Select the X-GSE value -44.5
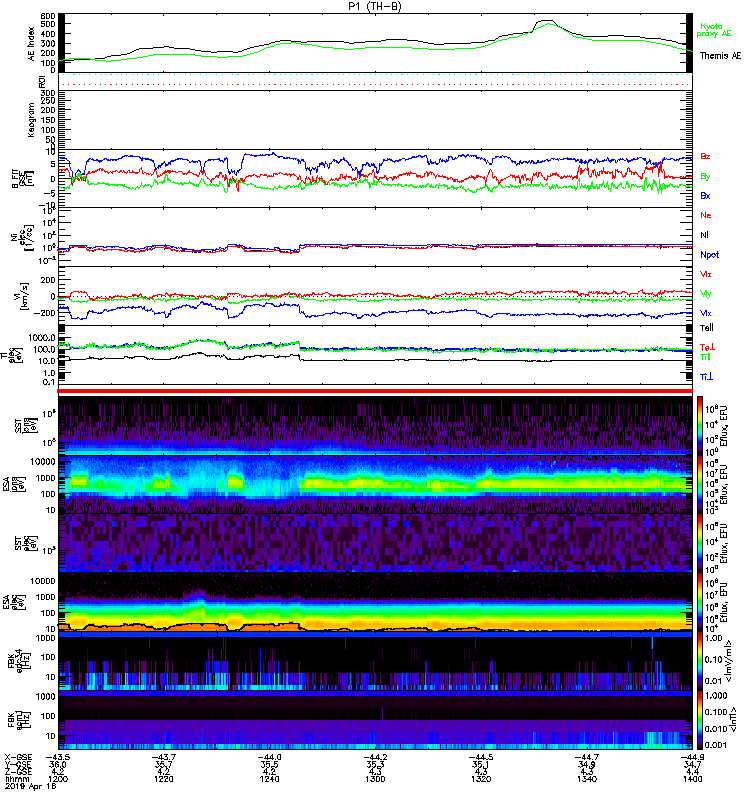The height and width of the screenshot is (800, 750). pyautogui.click(x=482, y=757)
